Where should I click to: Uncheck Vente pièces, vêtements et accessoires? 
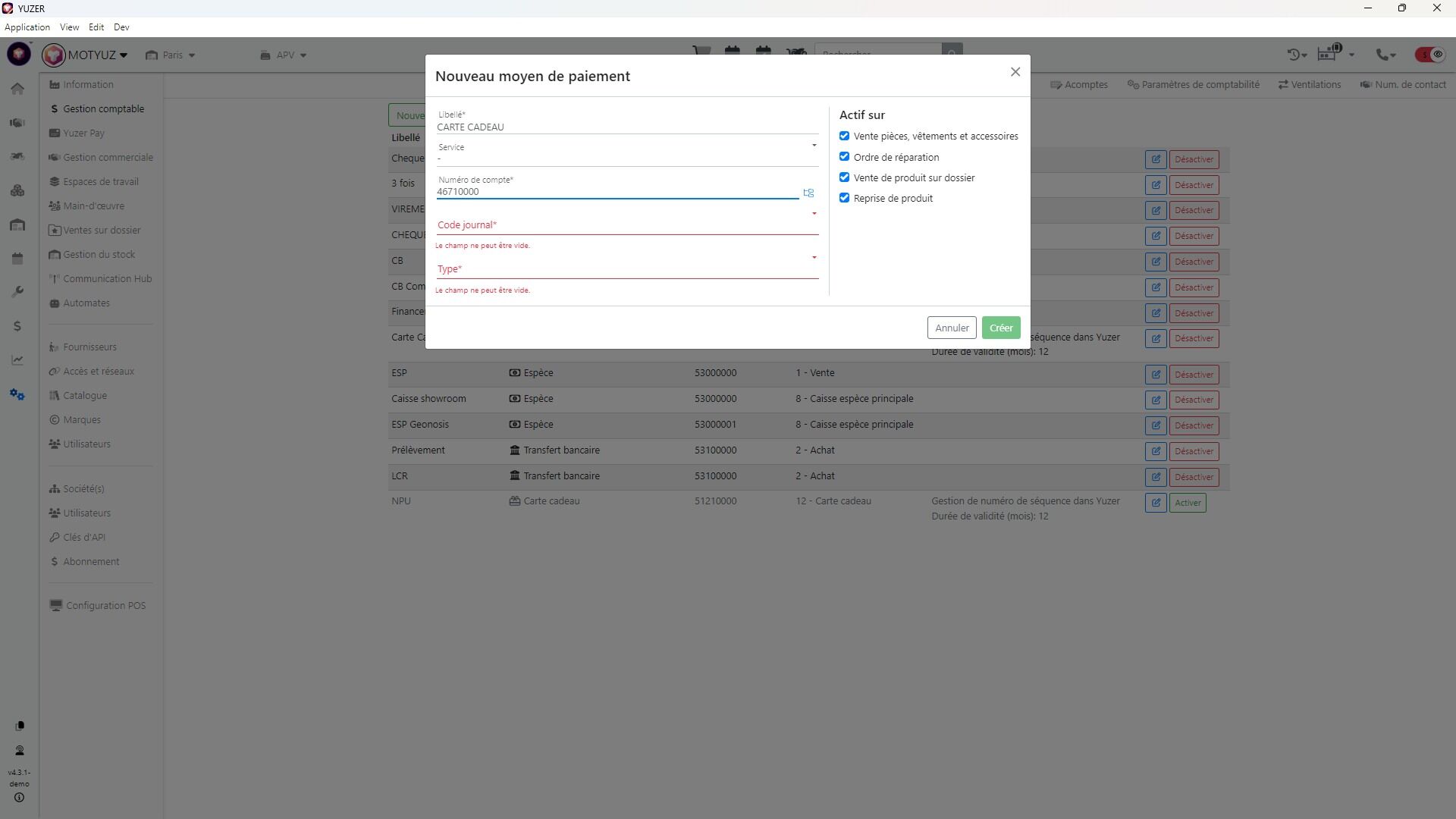point(844,136)
